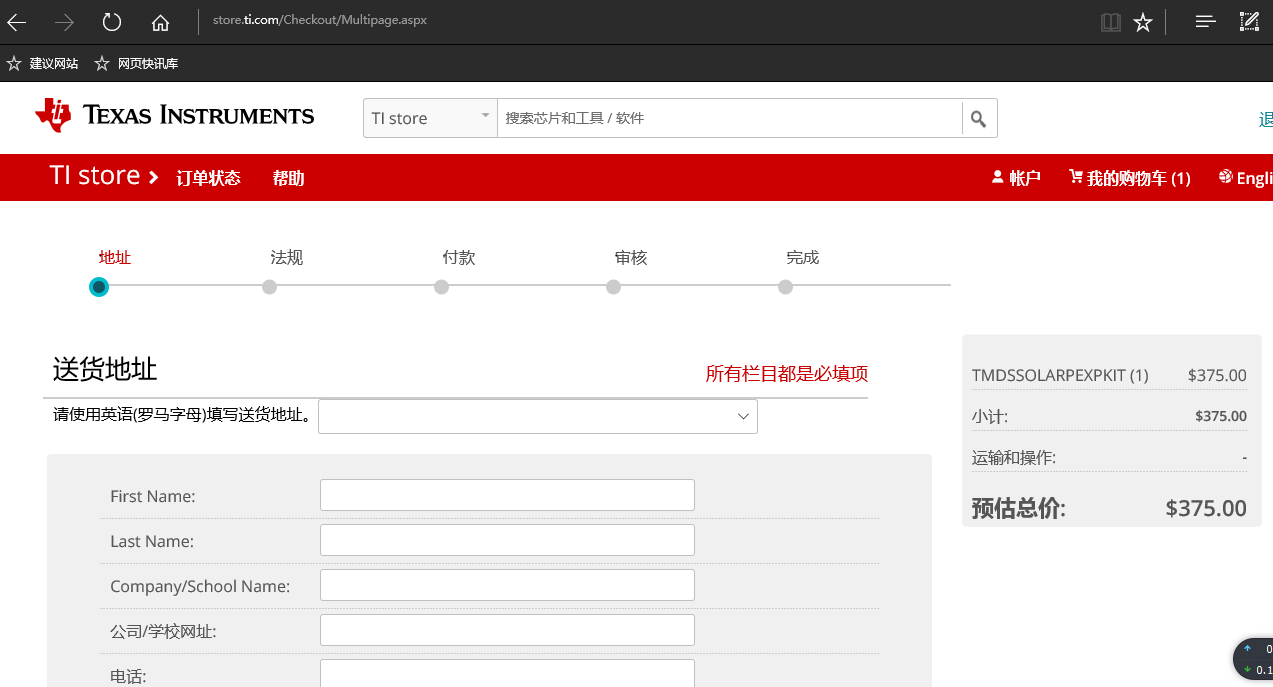The height and width of the screenshot is (687, 1273).
Task: Switch language to English
Action: [1246, 178]
